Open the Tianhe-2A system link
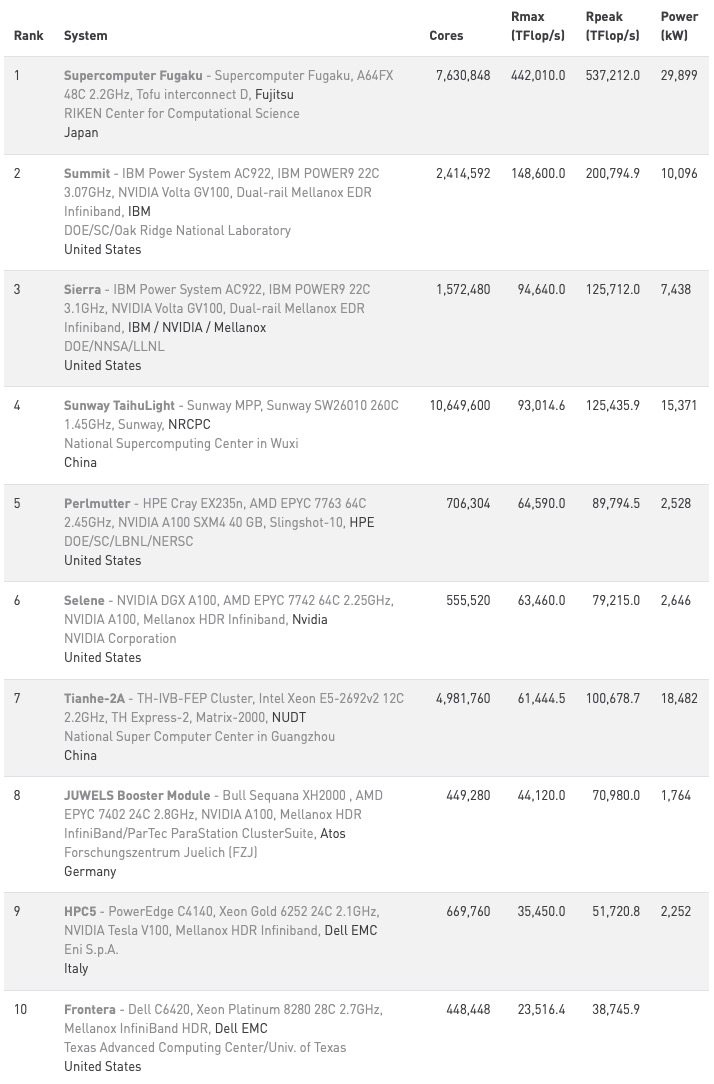714x1084 pixels. click(x=95, y=699)
